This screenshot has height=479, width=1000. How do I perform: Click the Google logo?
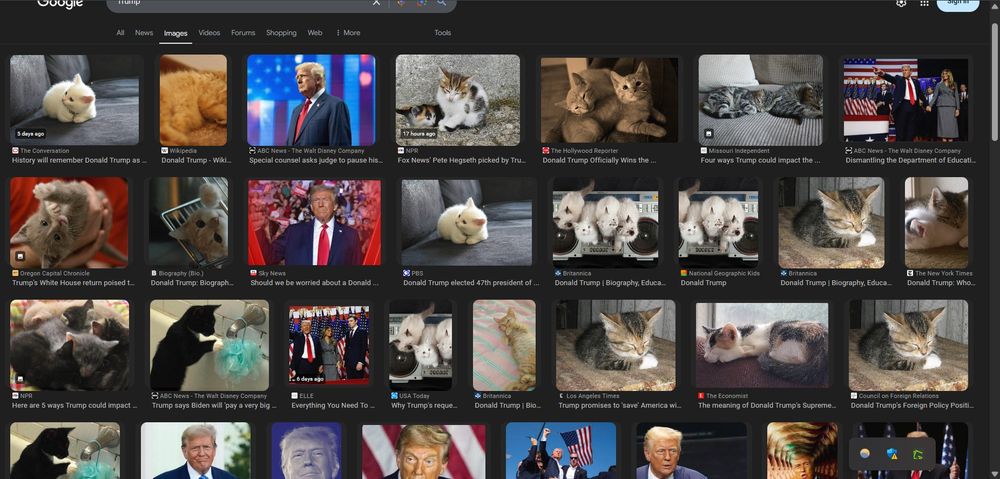coord(60,4)
